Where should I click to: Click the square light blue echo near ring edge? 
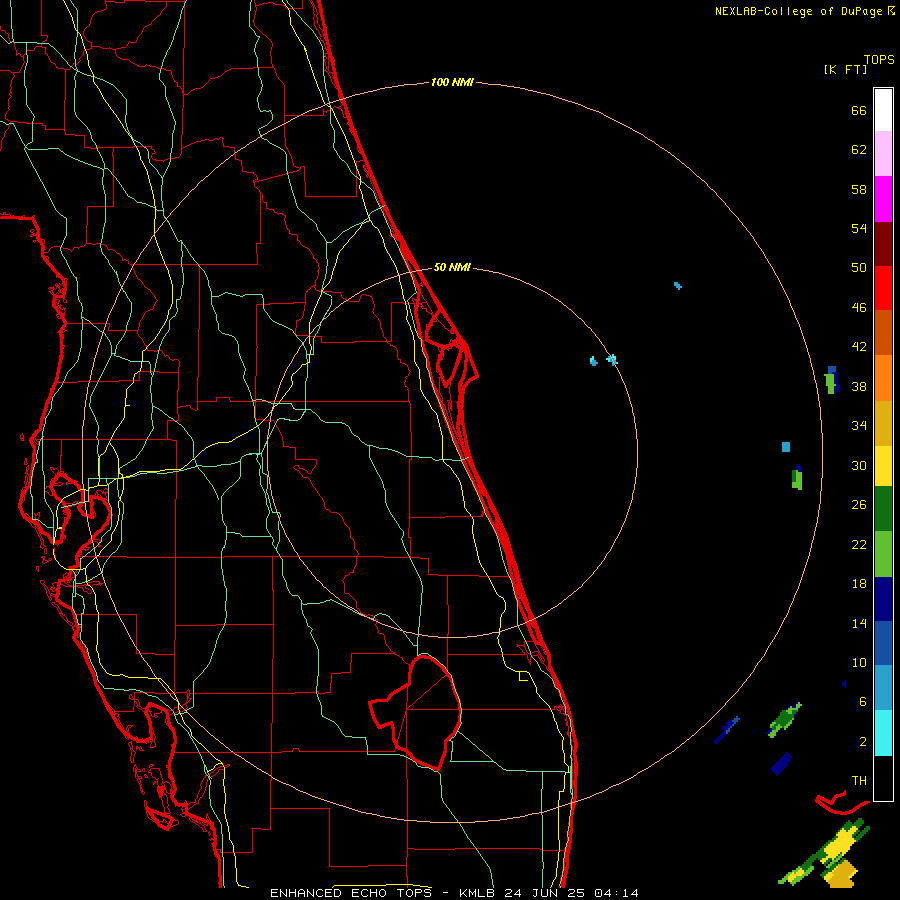tap(786, 447)
